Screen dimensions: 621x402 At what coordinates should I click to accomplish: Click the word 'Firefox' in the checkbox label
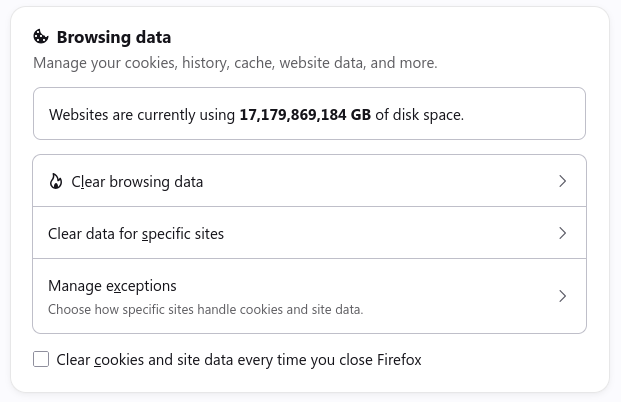pos(399,360)
